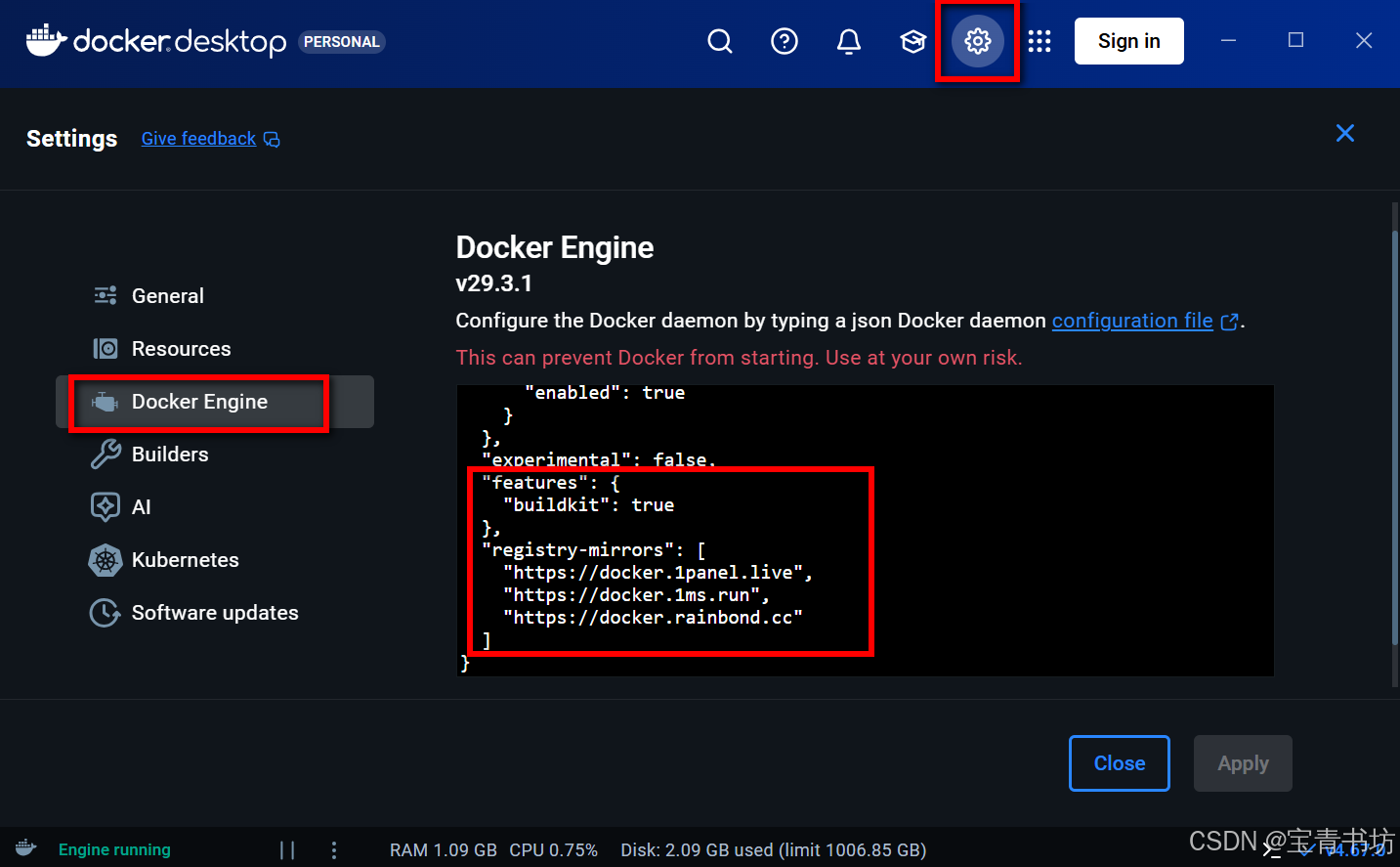
Task: Click the General sliders icon
Action: click(106, 295)
